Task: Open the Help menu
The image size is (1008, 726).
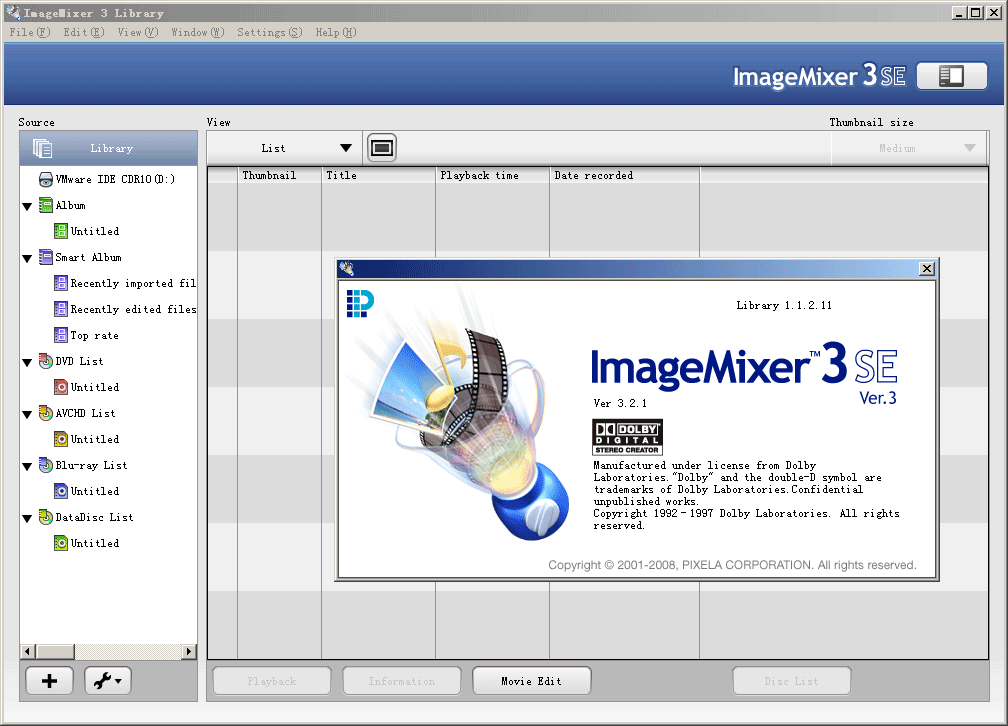Action: click(x=336, y=32)
